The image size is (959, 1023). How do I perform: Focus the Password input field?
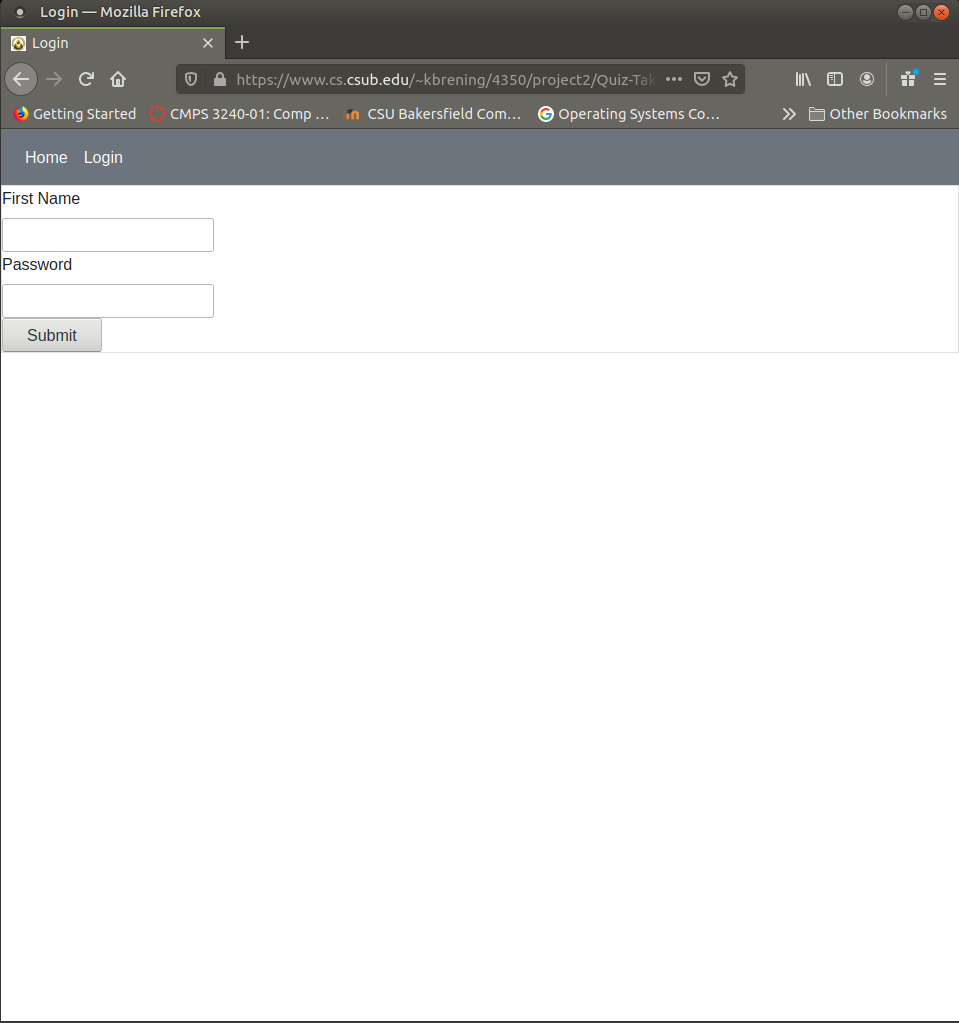[108, 301]
